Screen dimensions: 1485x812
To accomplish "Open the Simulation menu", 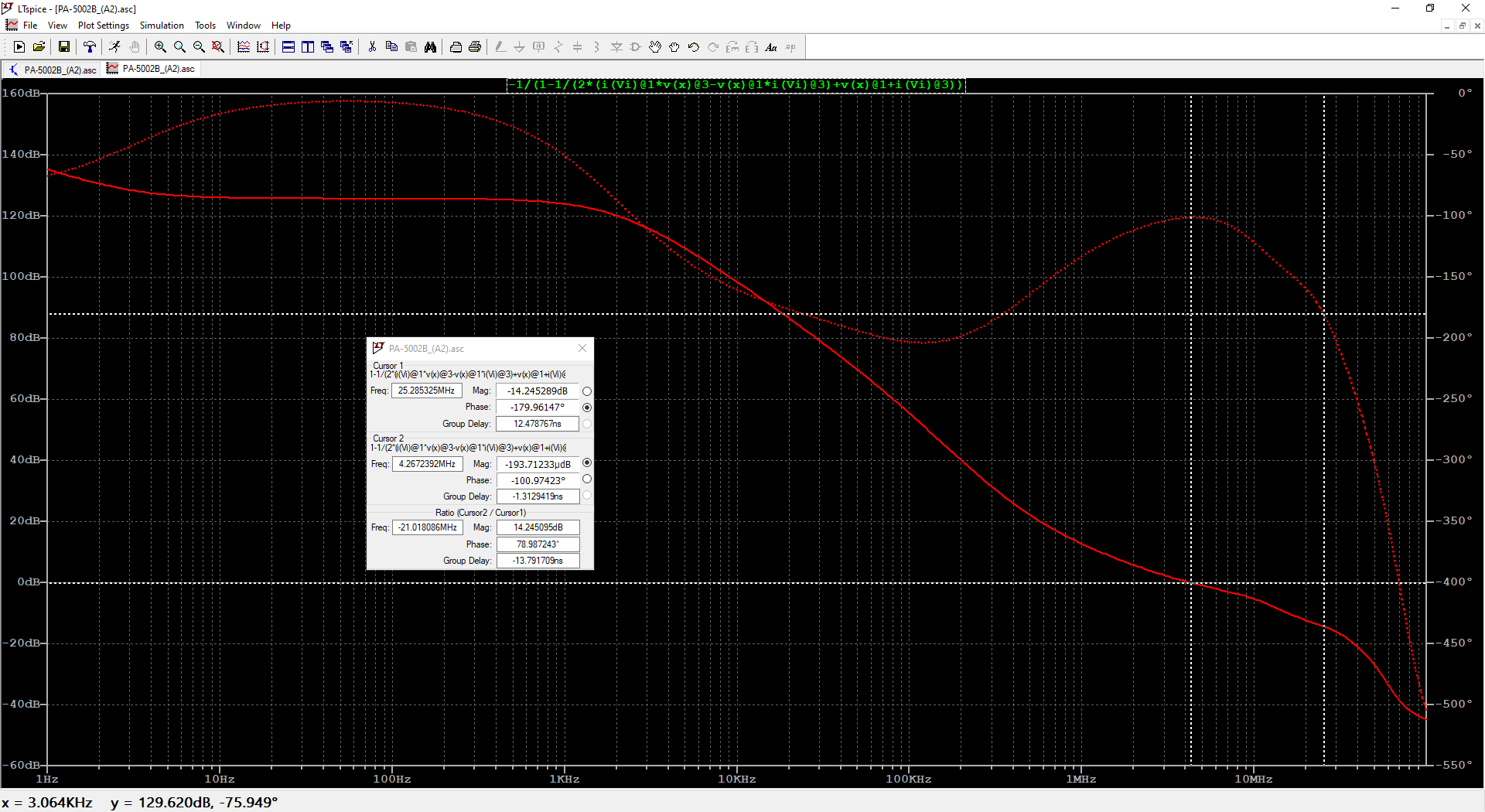I will pos(162,26).
